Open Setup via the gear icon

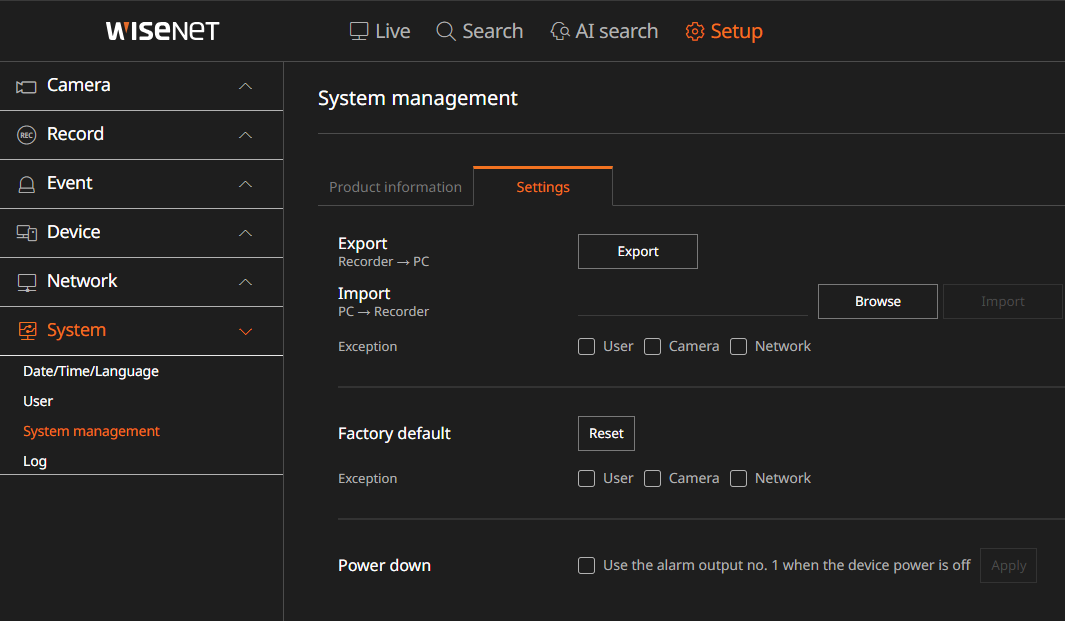(x=695, y=31)
